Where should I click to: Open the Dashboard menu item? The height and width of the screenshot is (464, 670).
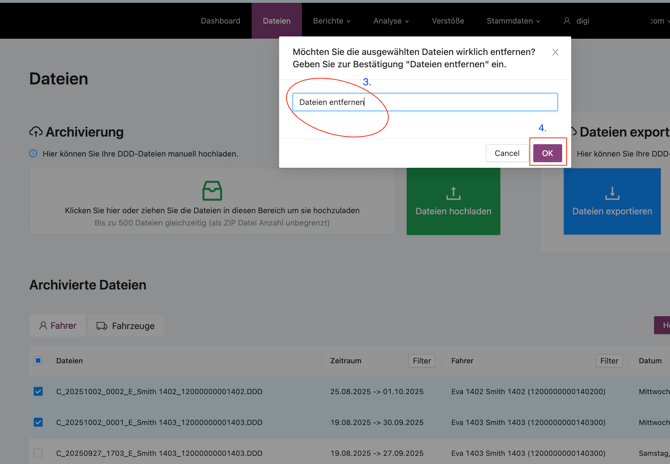tap(220, 20)
